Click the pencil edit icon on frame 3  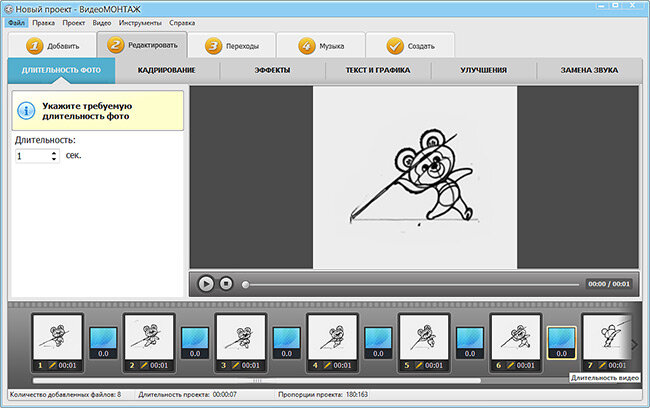tap(235, 365)
